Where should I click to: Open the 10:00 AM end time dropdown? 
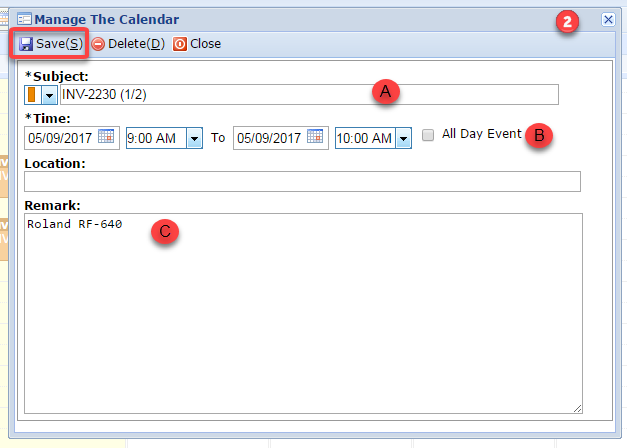click(403, 138)
